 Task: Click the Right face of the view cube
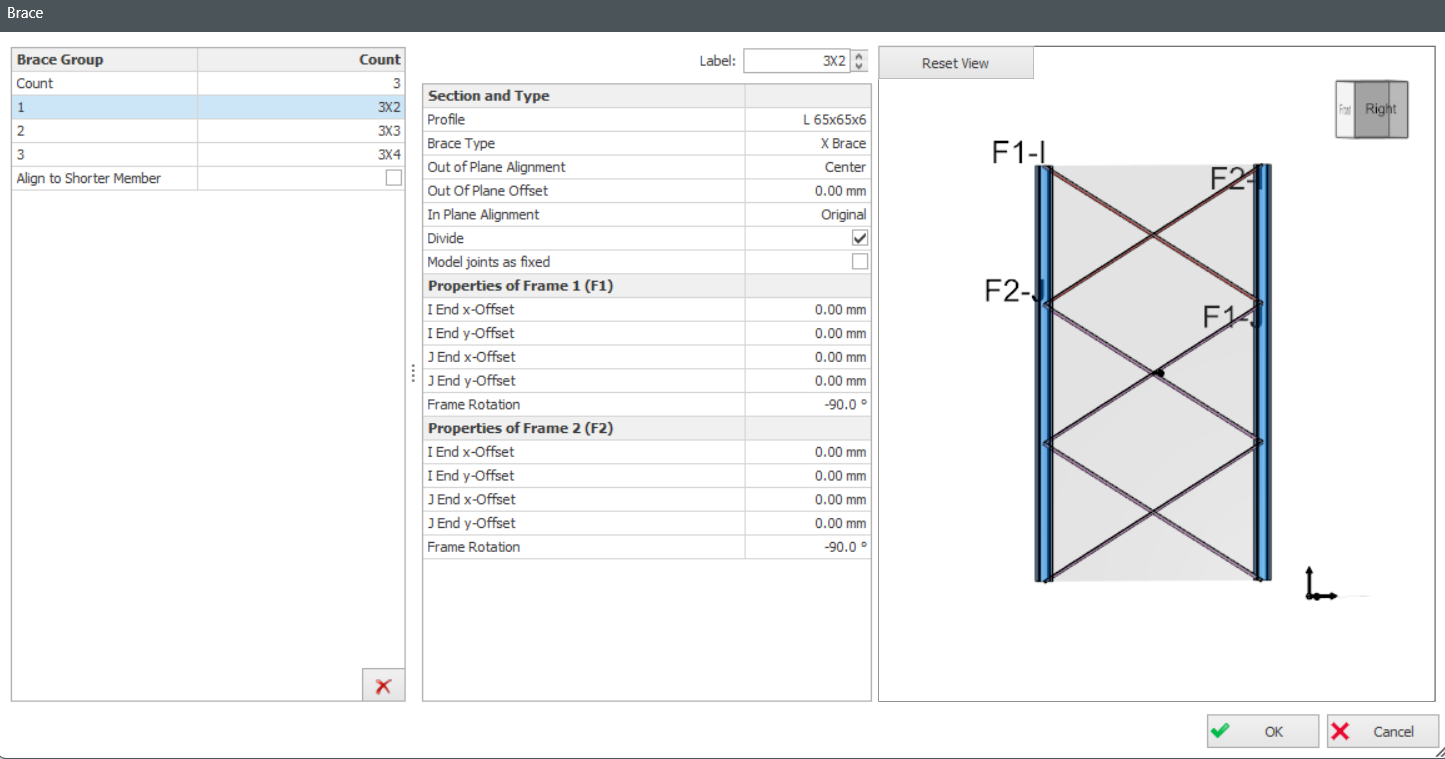tap(1381, 109)
